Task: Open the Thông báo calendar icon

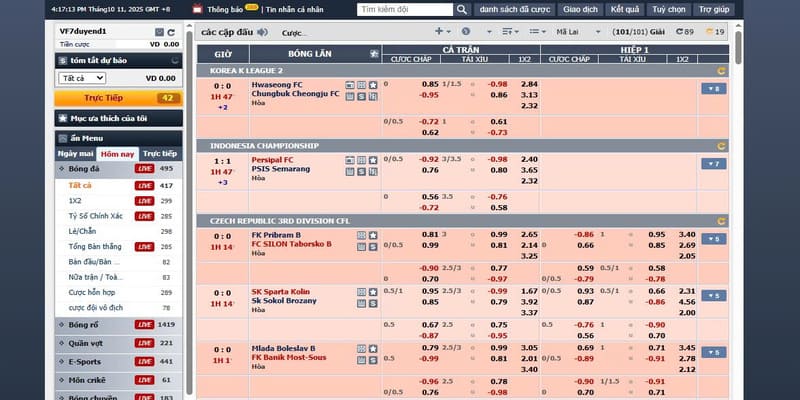Action: click(197, 9)
